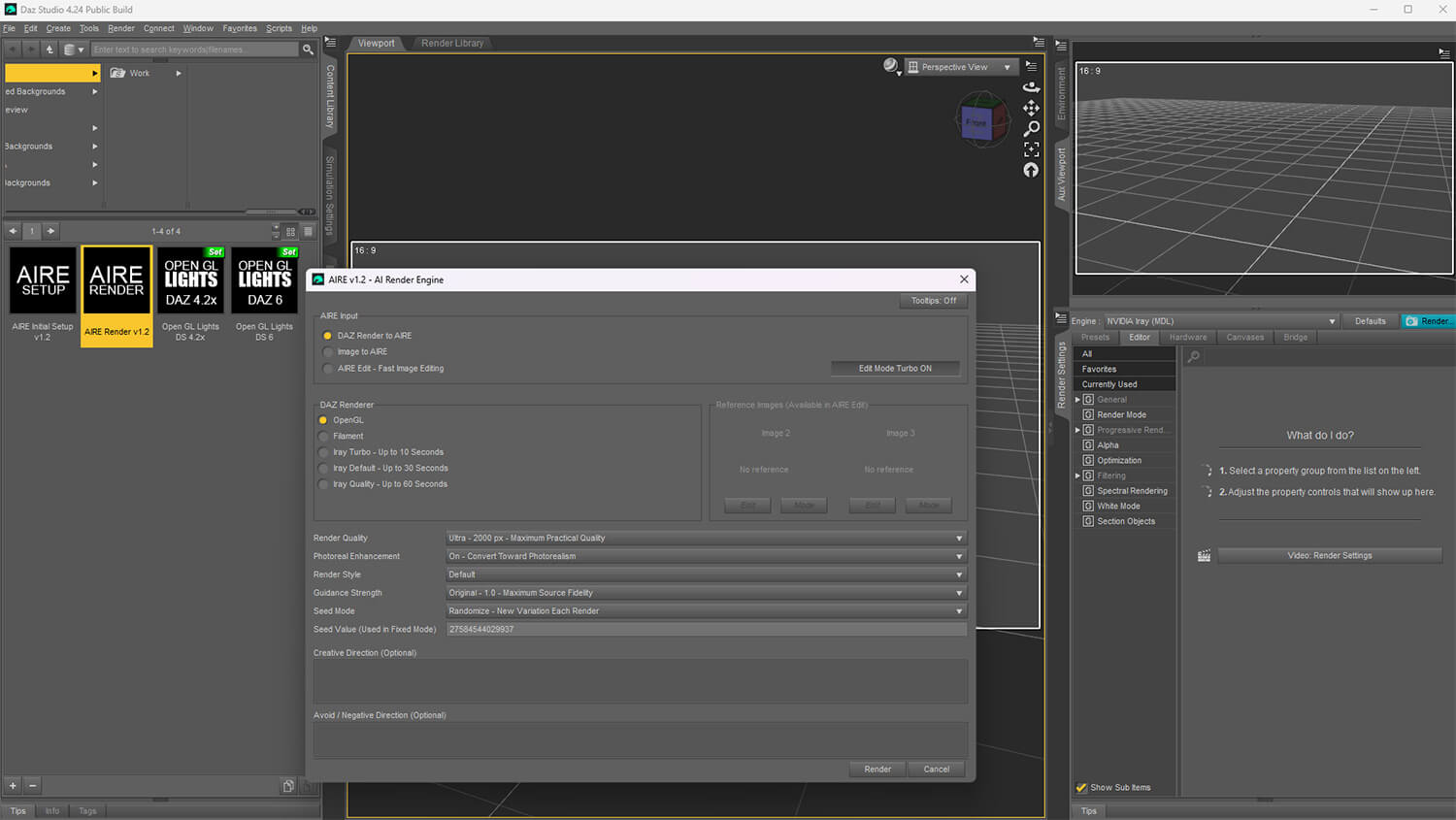
Task: Open the Render Settings pane options menu icon
Action: pos(1061,319)
